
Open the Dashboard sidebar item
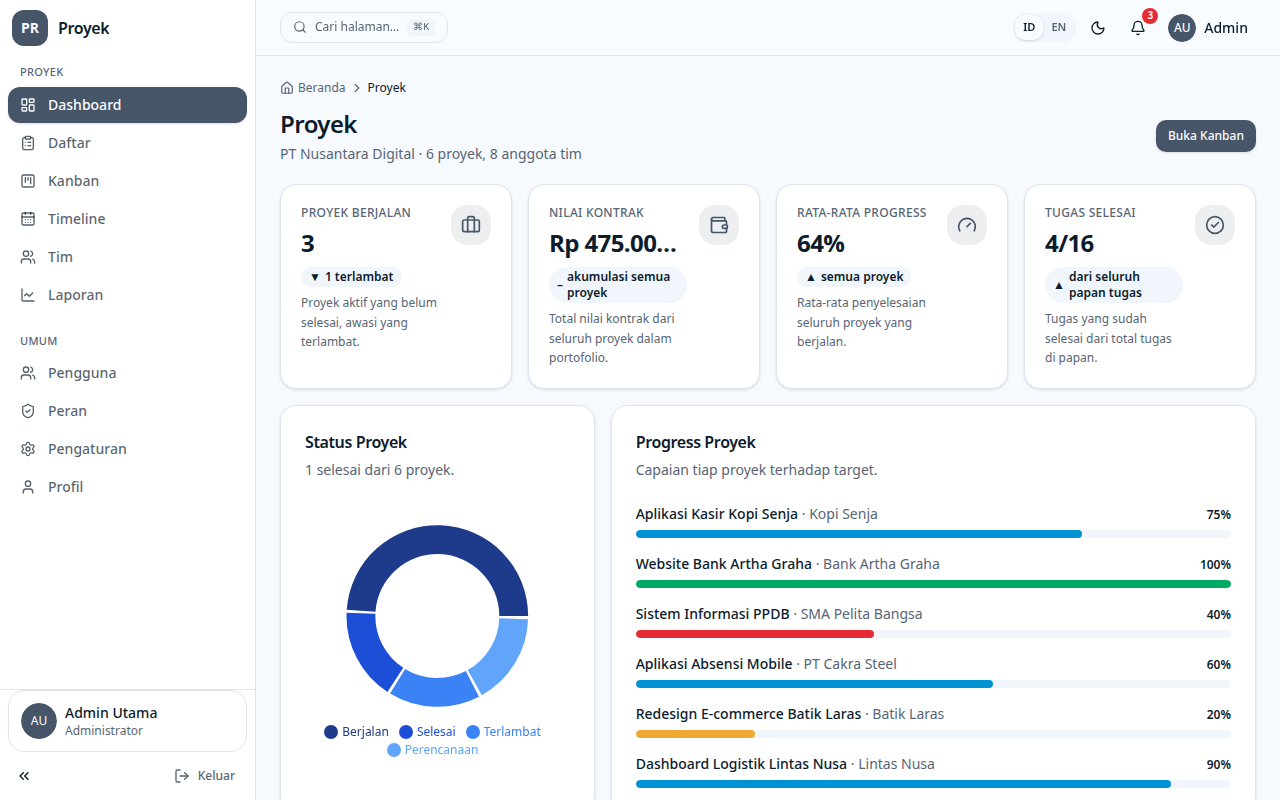point(127,105)
